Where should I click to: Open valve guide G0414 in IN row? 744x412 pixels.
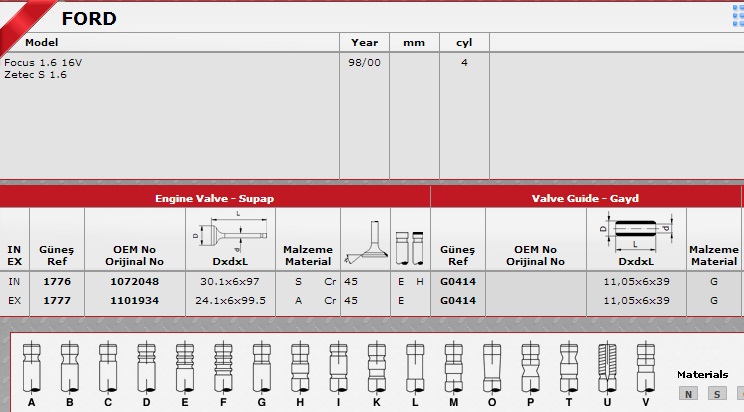click(457, 281)
